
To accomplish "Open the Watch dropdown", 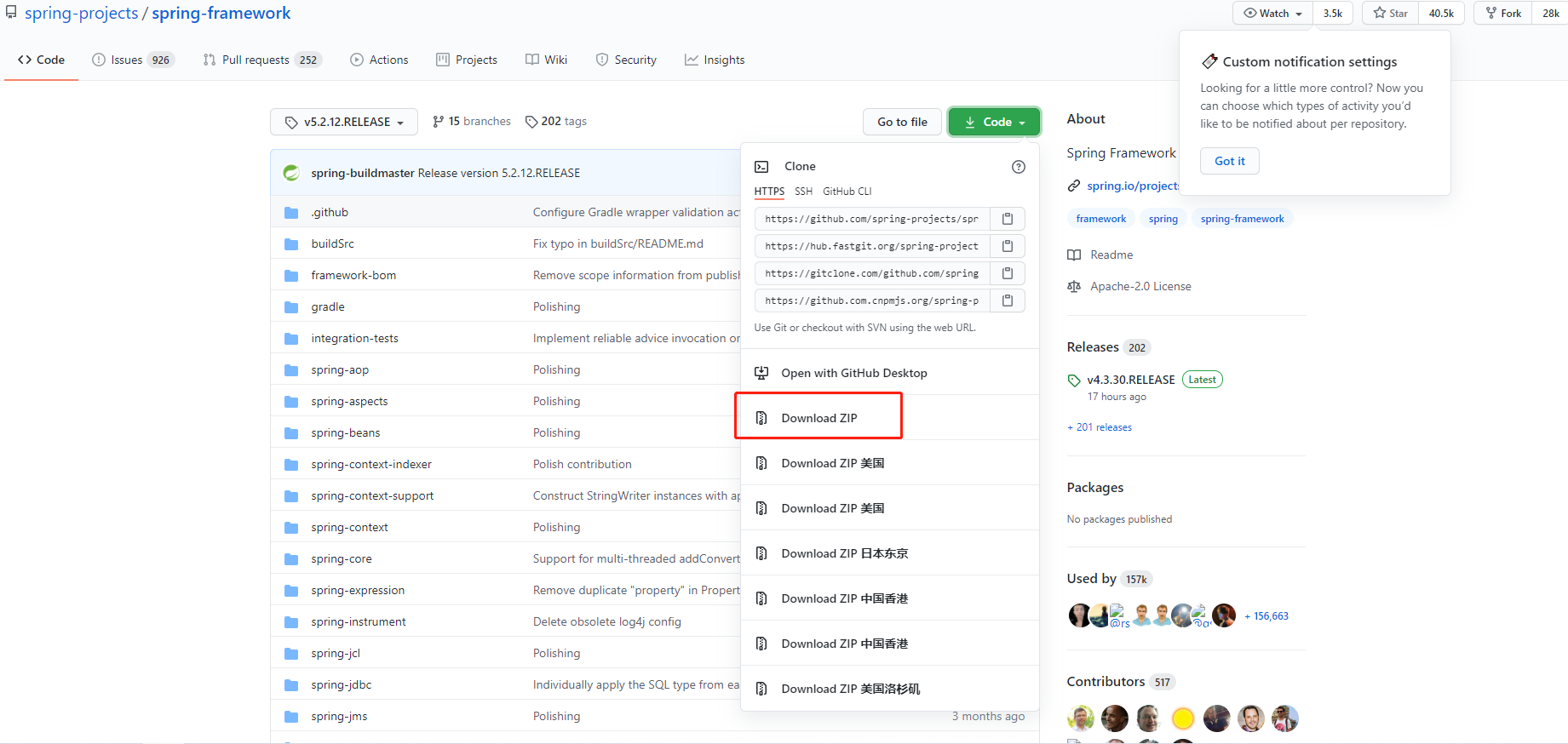I will click(1272, 13).
